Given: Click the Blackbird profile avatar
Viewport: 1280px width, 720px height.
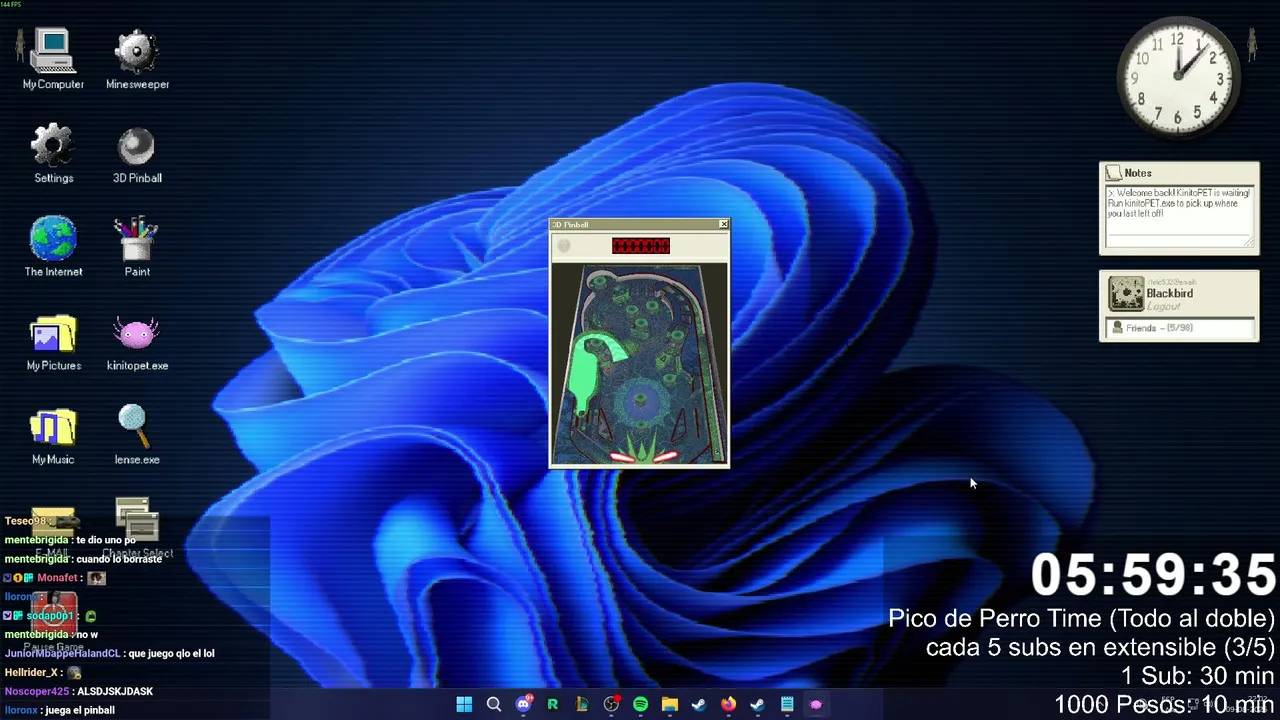Looking at the screenshot, I should click(1125, 294).
